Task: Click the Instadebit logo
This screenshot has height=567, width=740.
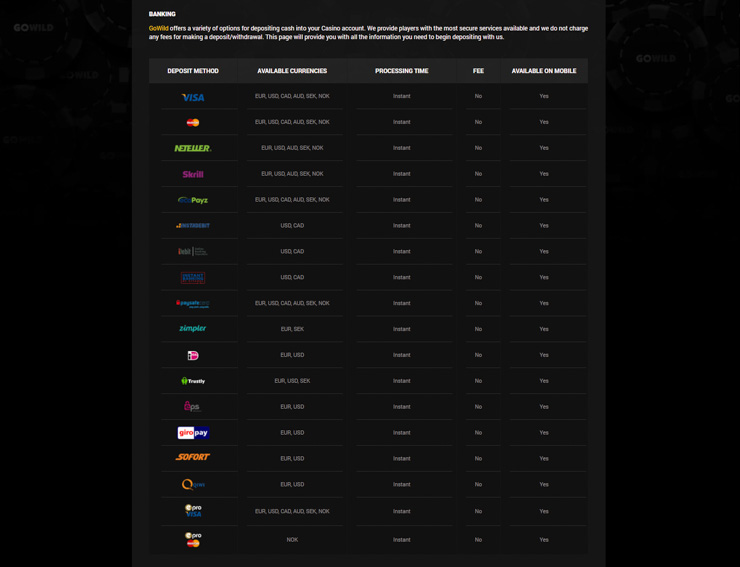Action: coord(193,226)
